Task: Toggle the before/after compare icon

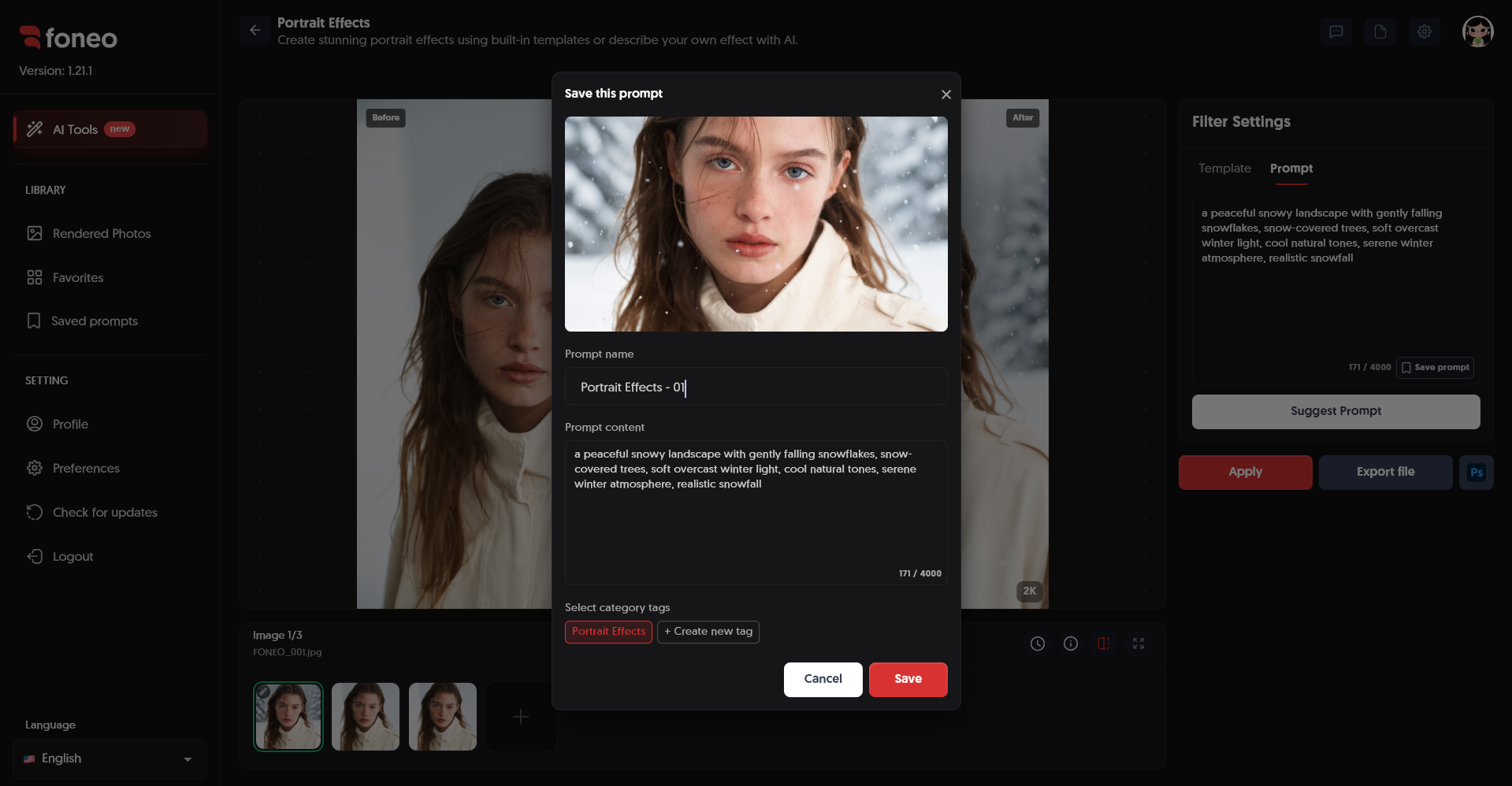Action: point(1104,644)
